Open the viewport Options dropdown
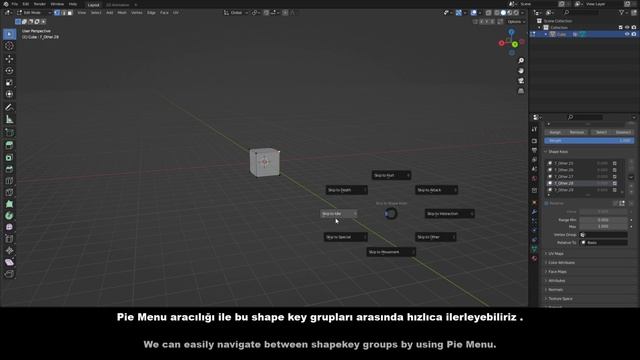The height and width of the screenshot is (360, 640). [x=516, y=22]
